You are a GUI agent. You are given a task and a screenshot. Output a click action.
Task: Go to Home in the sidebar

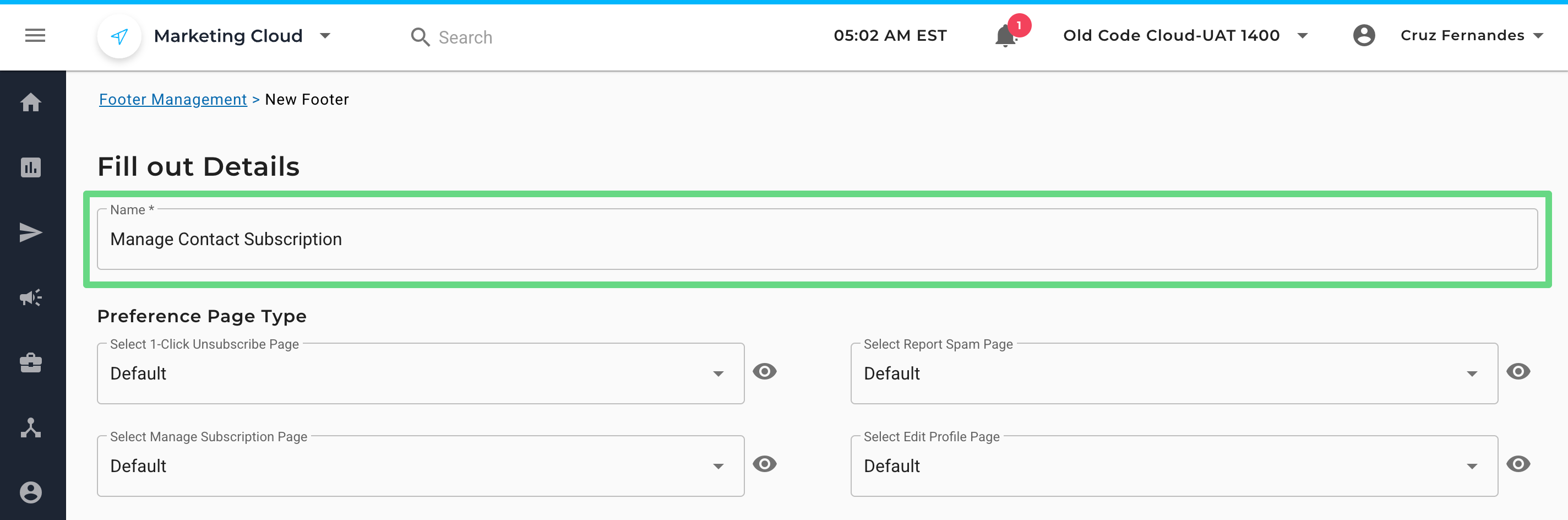click(30, 102)
